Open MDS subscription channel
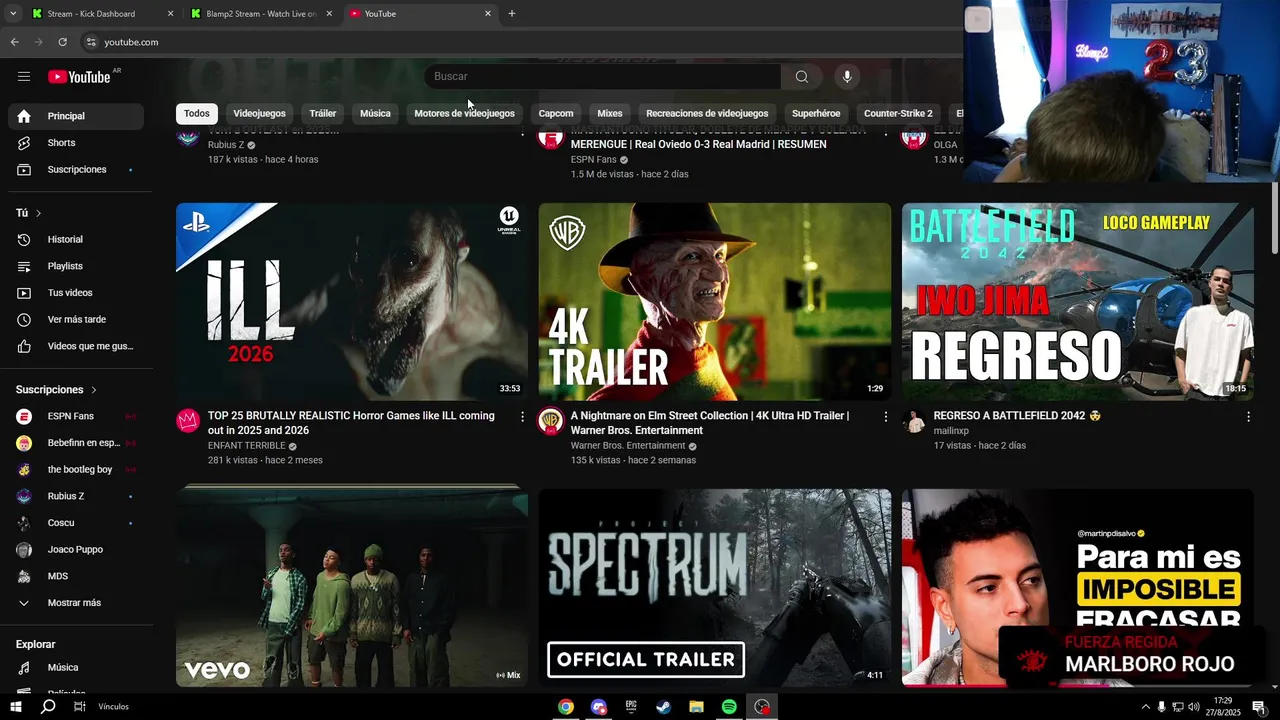 (76, 576)
